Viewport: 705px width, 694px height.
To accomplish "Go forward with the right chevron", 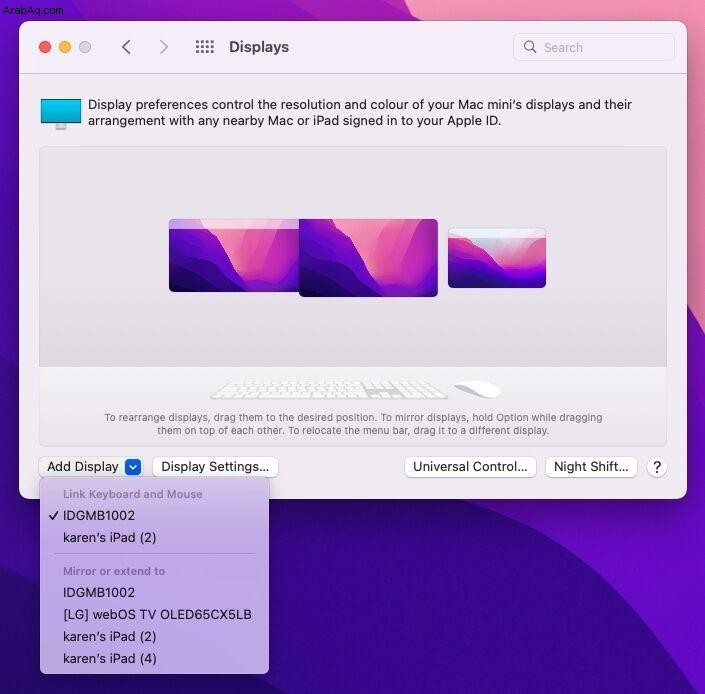I will point(164,47).
